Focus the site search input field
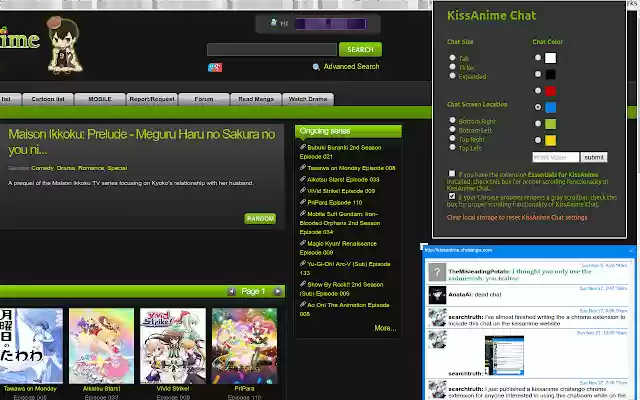The height and width of the screenshot is (400, 640). [x=272, y=50]
